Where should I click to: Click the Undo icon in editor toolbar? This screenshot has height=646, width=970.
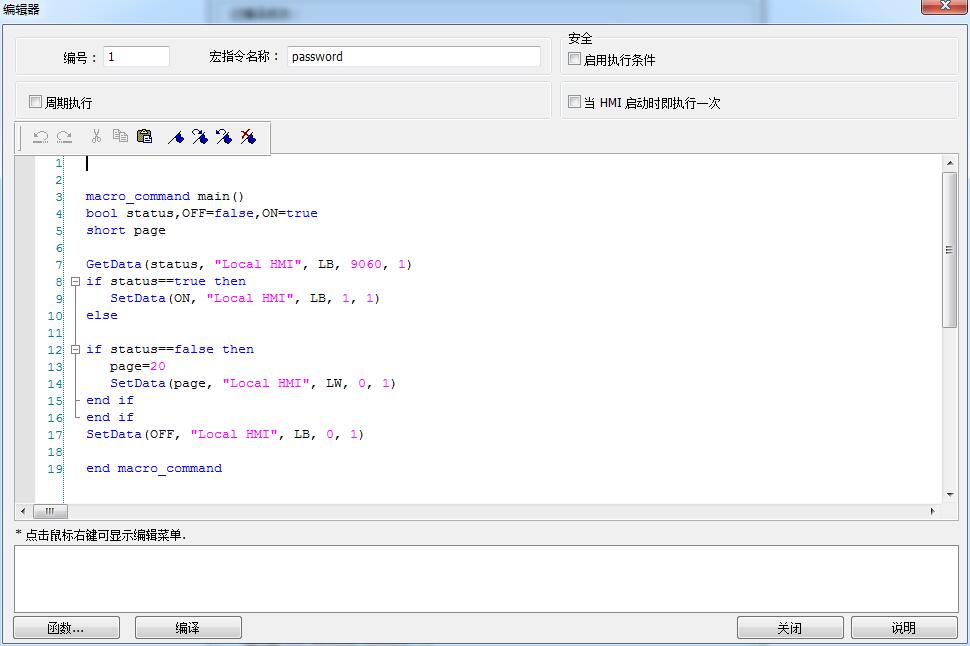pyautogui.click(x=41, y=137)
